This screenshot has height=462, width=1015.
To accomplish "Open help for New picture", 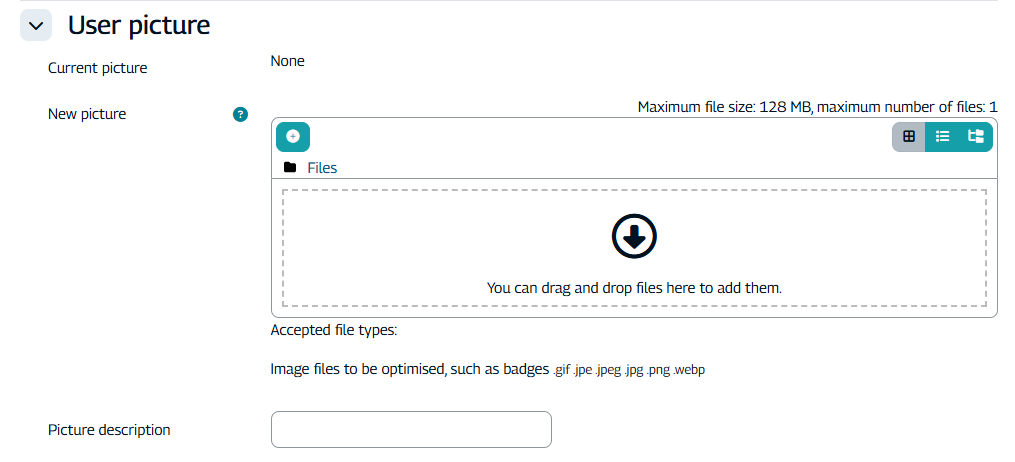I will [240, 114].
